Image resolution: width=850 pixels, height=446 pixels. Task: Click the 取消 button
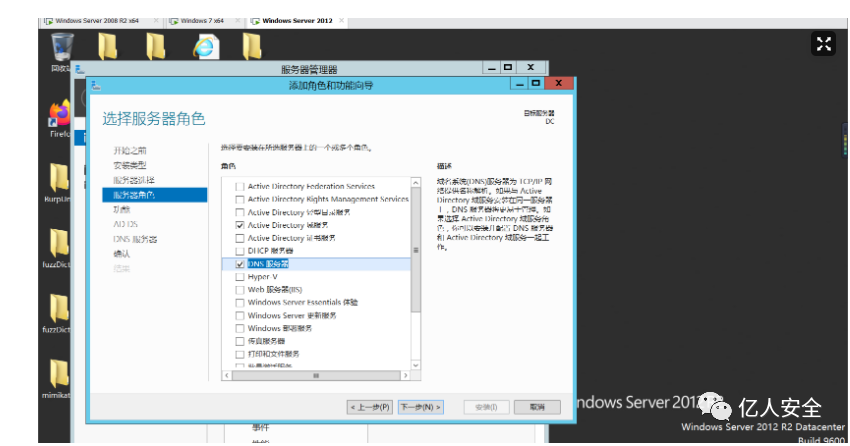click(537, 407)
